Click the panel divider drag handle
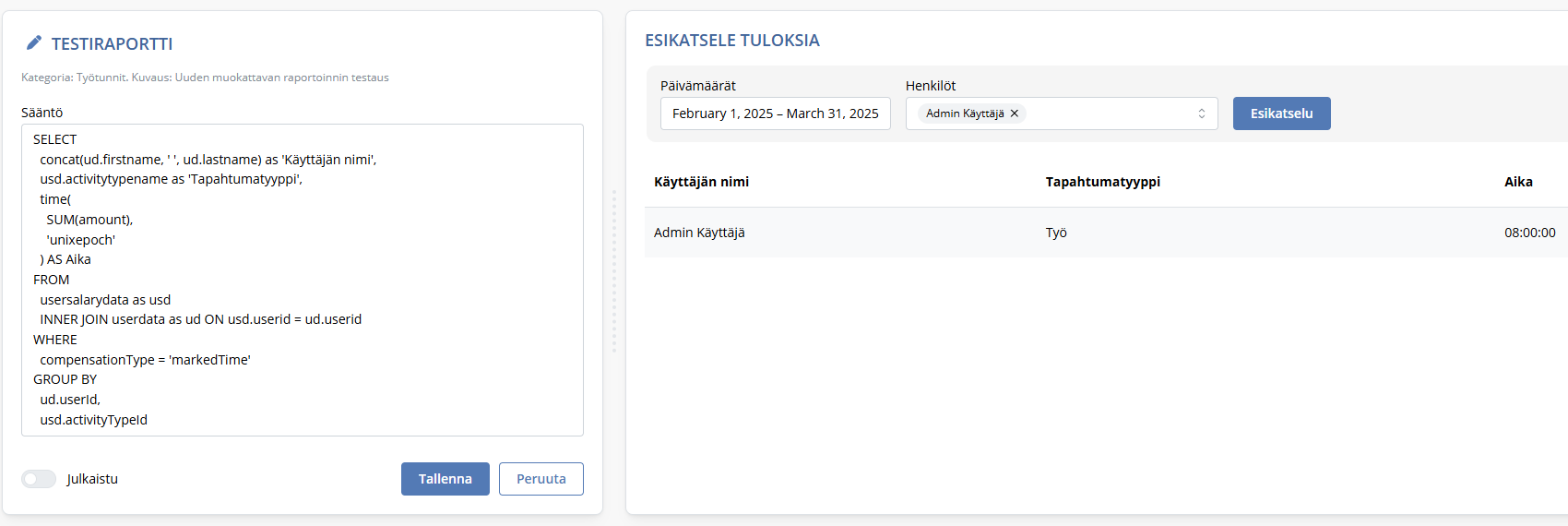Viewport: 1568px width, 526px height. [x=613, y=271]
